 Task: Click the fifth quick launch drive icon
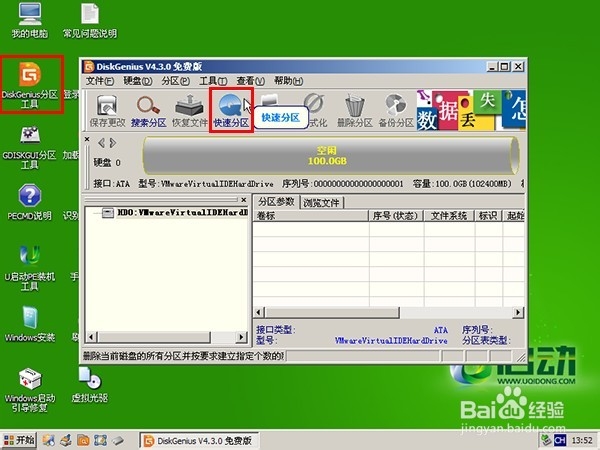click(x=117, y=440)
